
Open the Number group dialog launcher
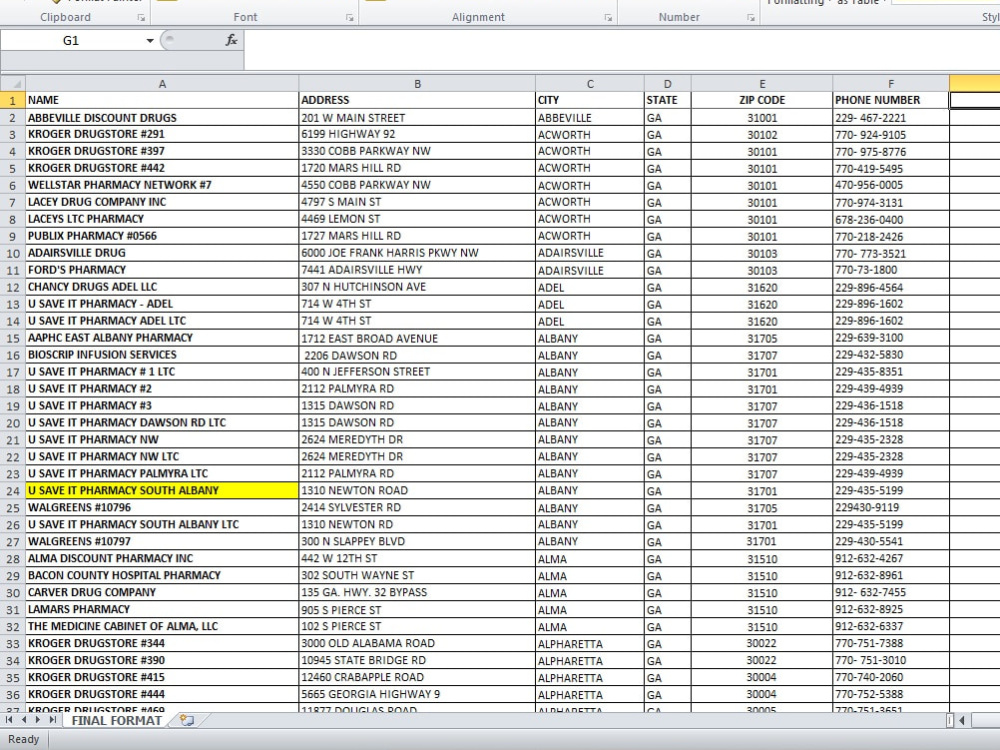(x=751, y=18)
